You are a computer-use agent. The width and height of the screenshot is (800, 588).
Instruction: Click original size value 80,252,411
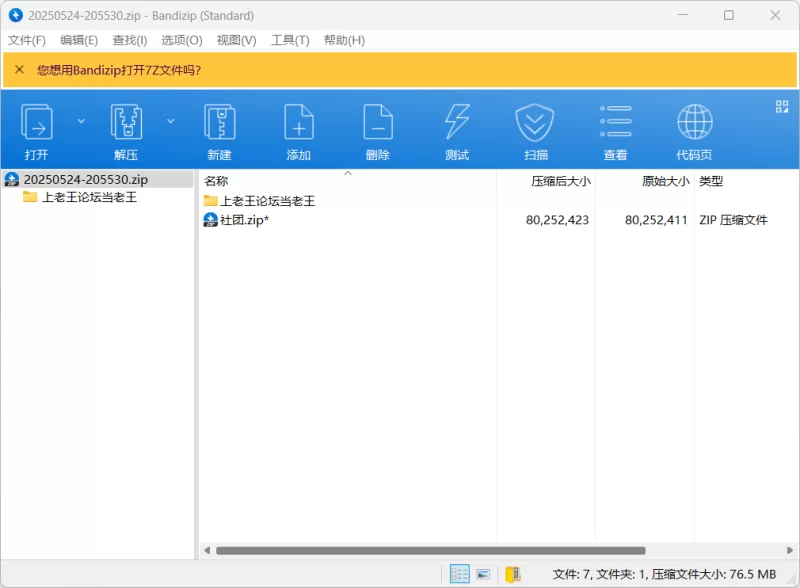coord(656,220)
